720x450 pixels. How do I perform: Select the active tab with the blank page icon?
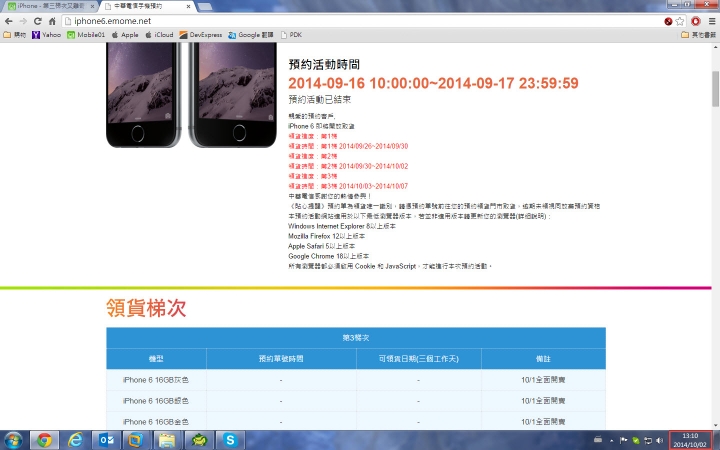click(x=145, y=6)
